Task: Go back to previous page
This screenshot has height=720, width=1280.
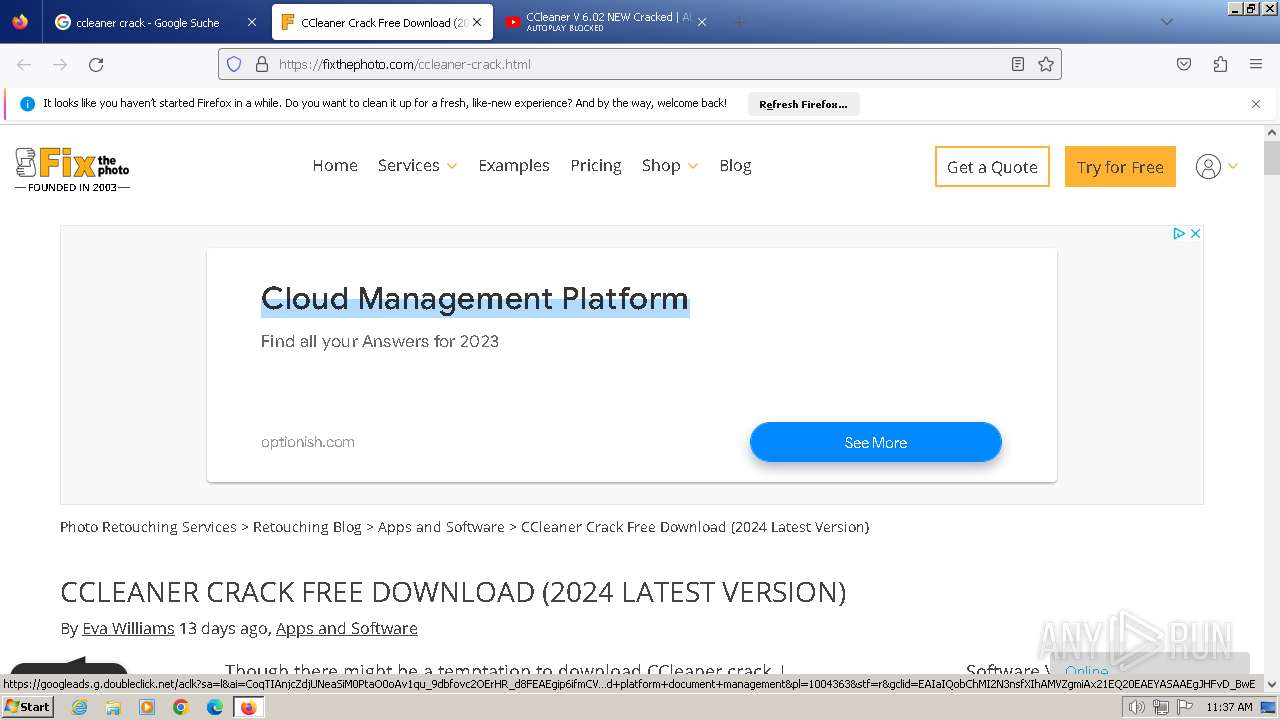Action: (x=24, y=64)
